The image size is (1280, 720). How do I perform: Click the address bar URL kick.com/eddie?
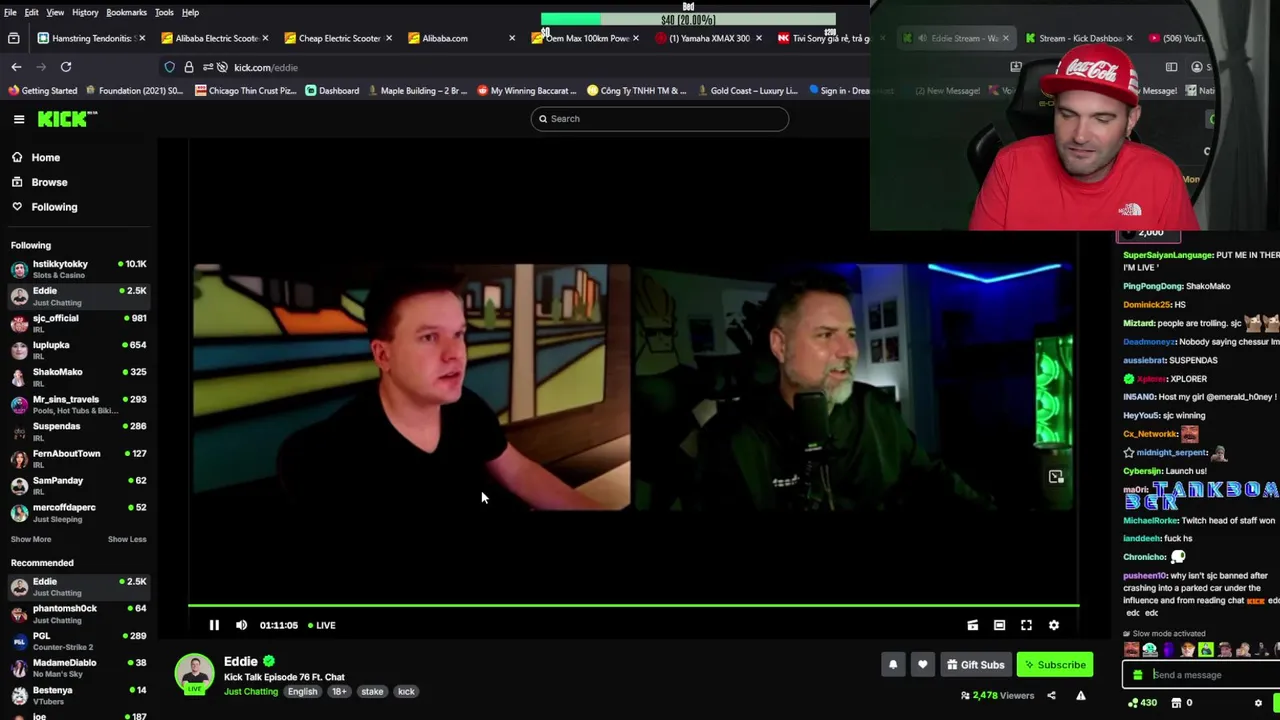(x=266, y=67)
